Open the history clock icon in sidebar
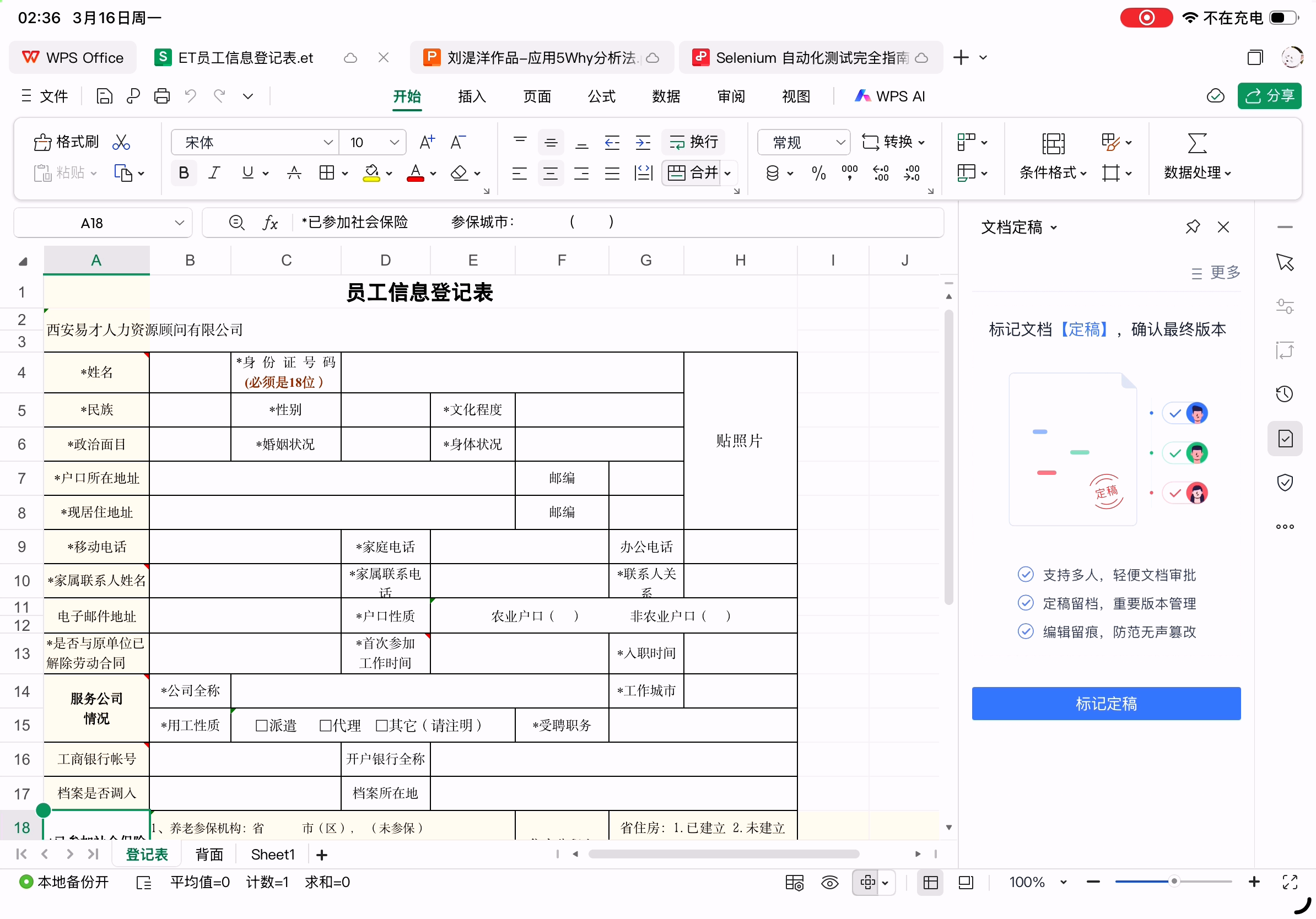The width and height of the screenshot is (1316, 919). coord(1284,393)
